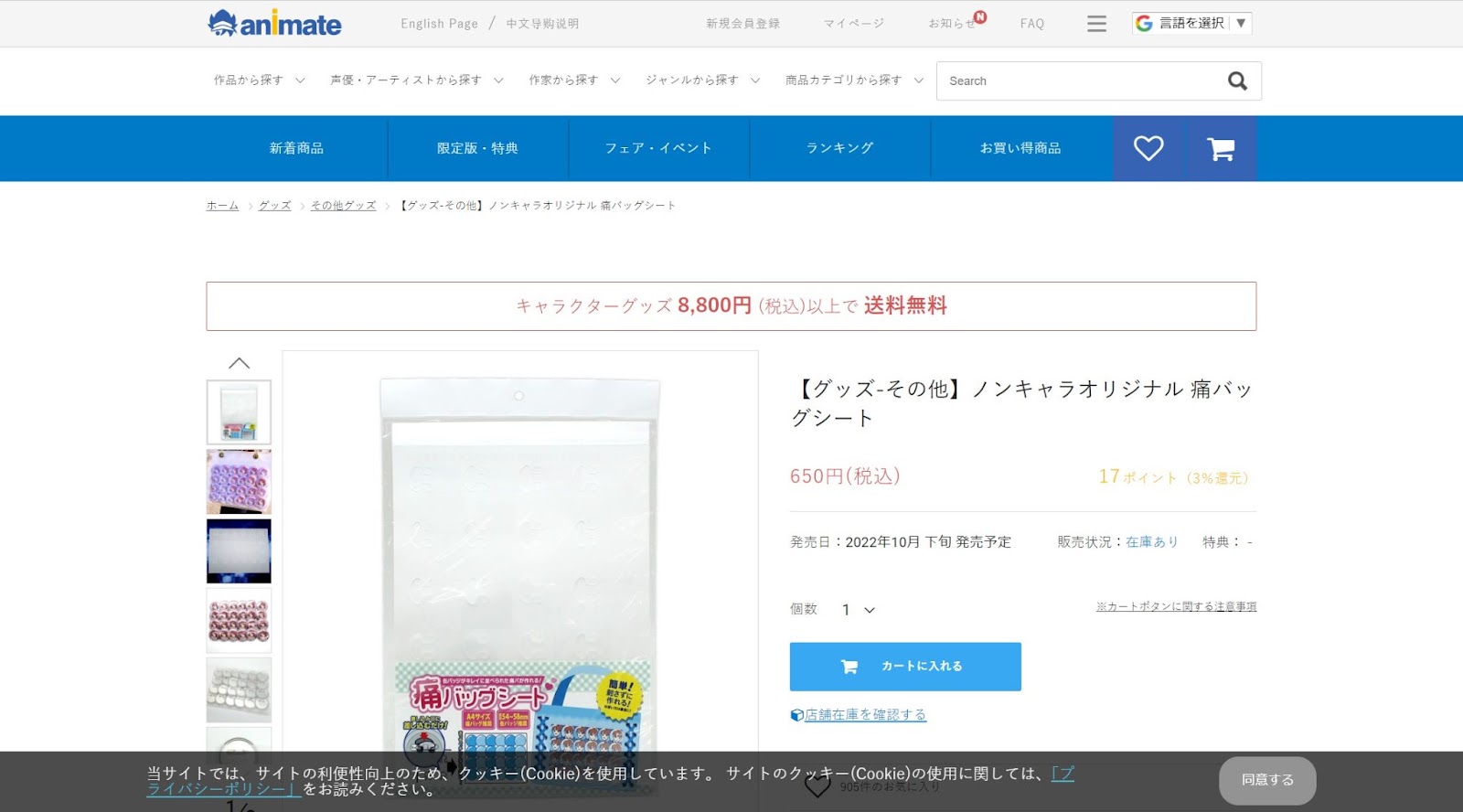Click the notification badge on お知らせ
This screenshot has height=812, width=1463.
(980, 16)
